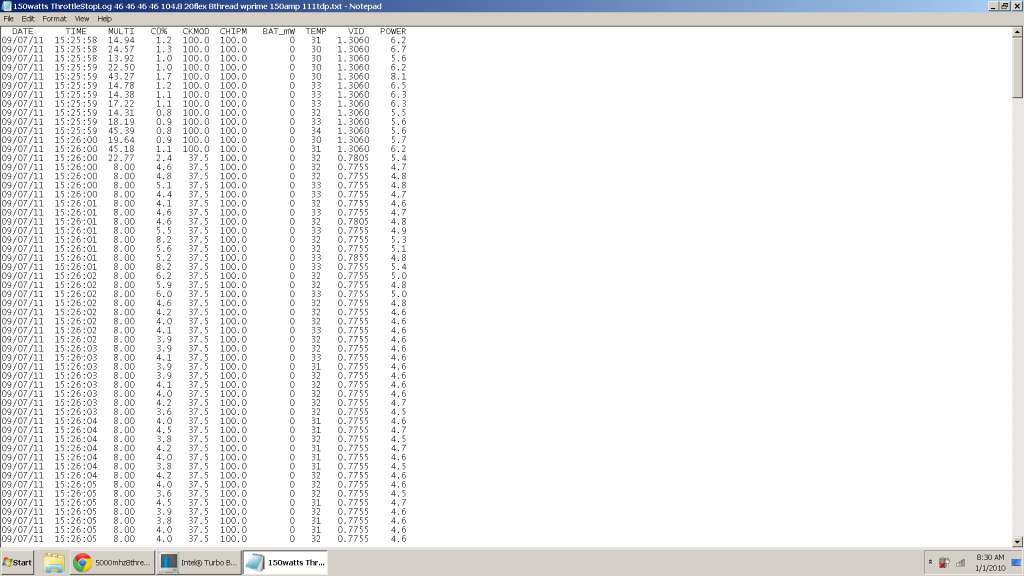Click the 8:30 AM clock in the tray
Viewport: 1024px width, 576px height.
(x=990, y=562)
